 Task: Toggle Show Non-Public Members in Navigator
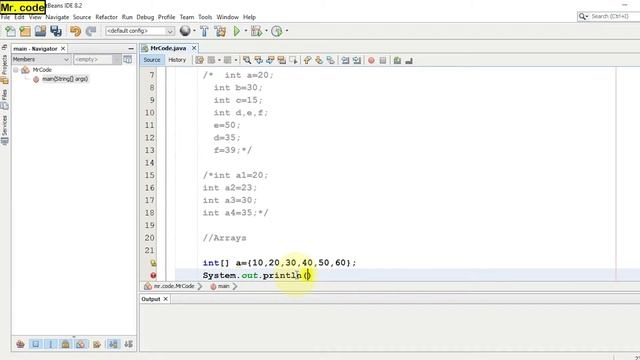pyautogui.click(x=65, y=344)
